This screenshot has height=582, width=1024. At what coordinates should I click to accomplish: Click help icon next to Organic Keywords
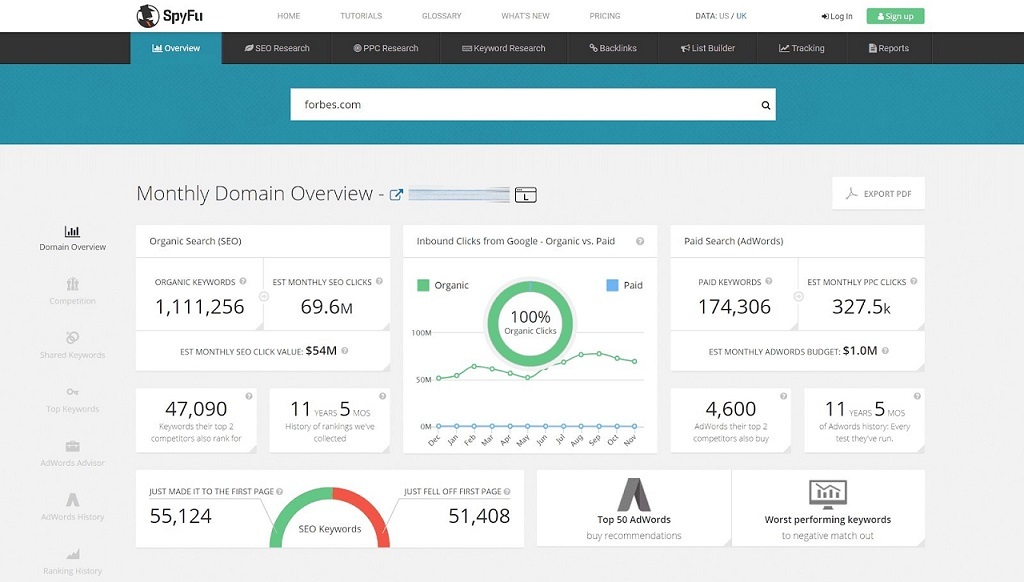[243, 282]
